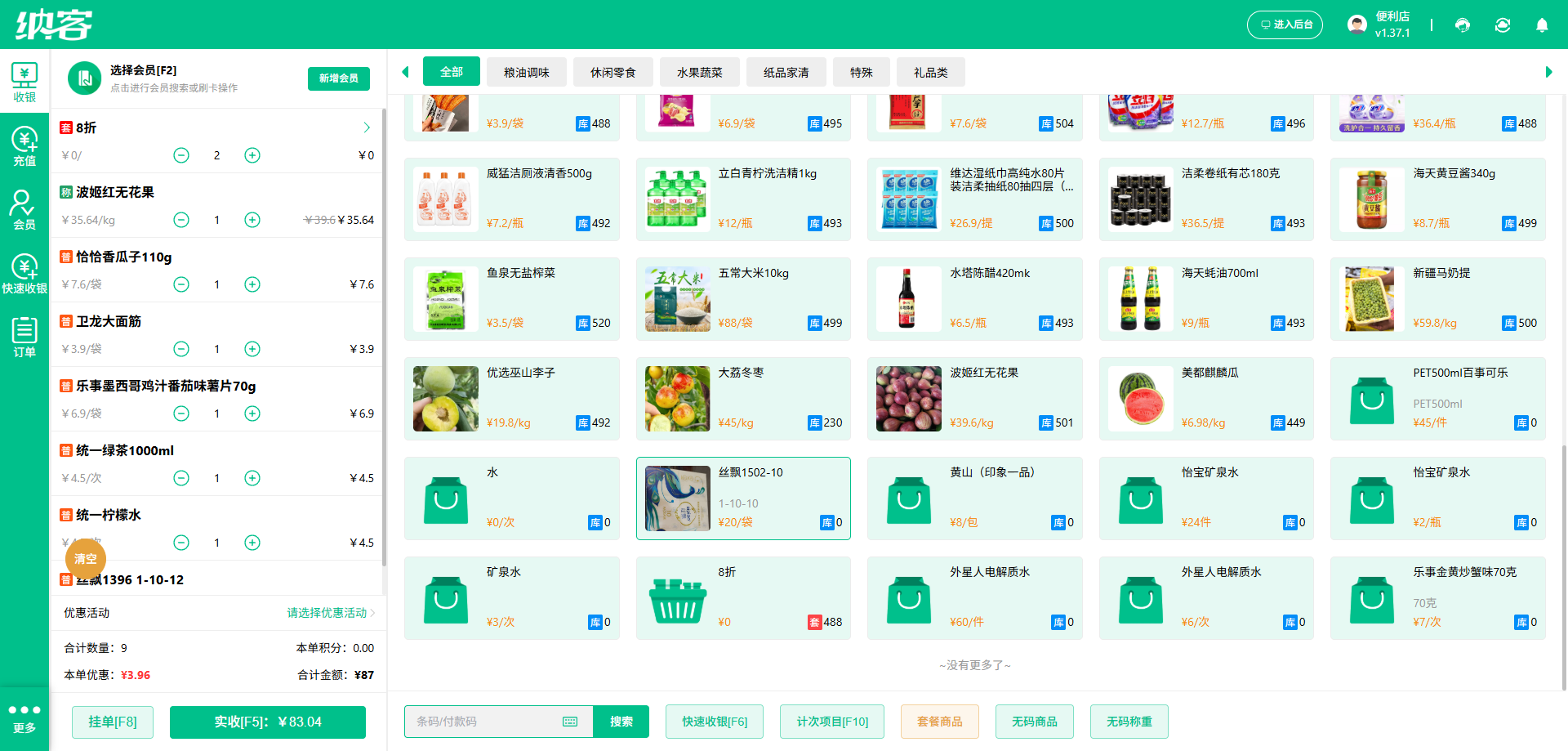Clear the cart with 清空 button
Screen dimensions: 1568x751
[x=86, y=559]
